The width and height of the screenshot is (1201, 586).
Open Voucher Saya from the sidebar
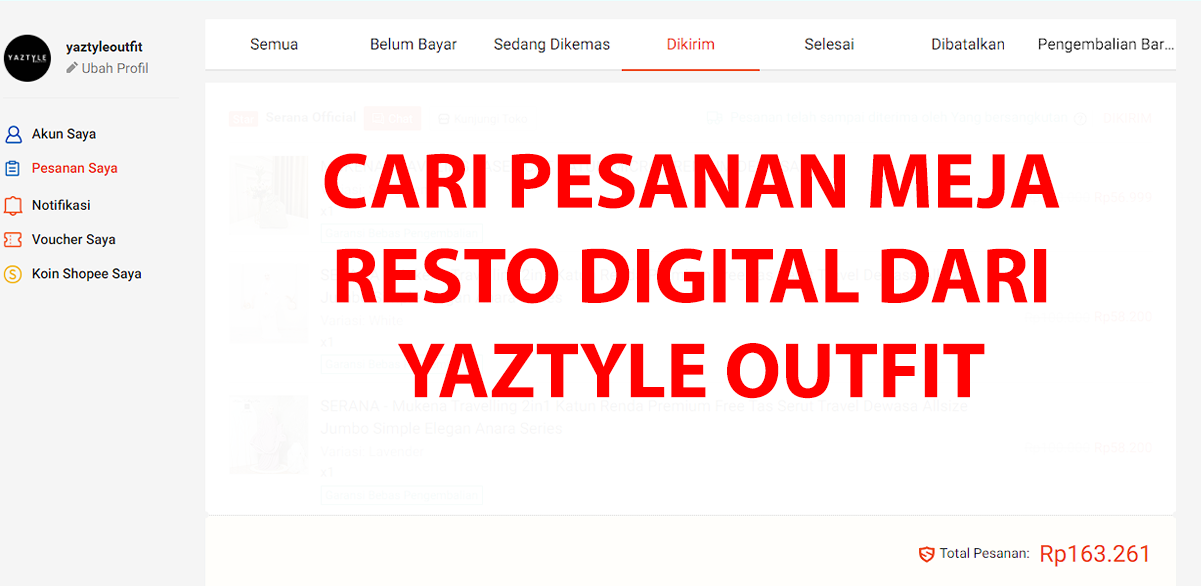[x=73, y=240]
